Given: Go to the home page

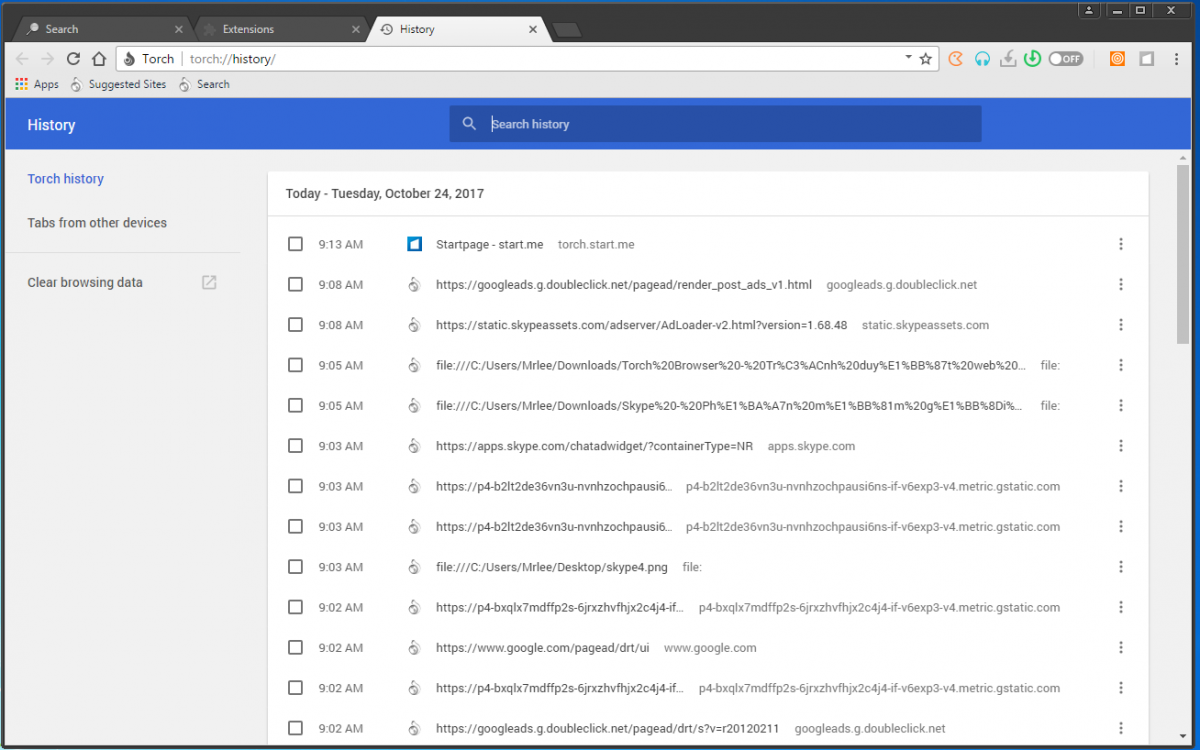Looking at the screenshot, I should pyautogui.click(x=98, y=59).
